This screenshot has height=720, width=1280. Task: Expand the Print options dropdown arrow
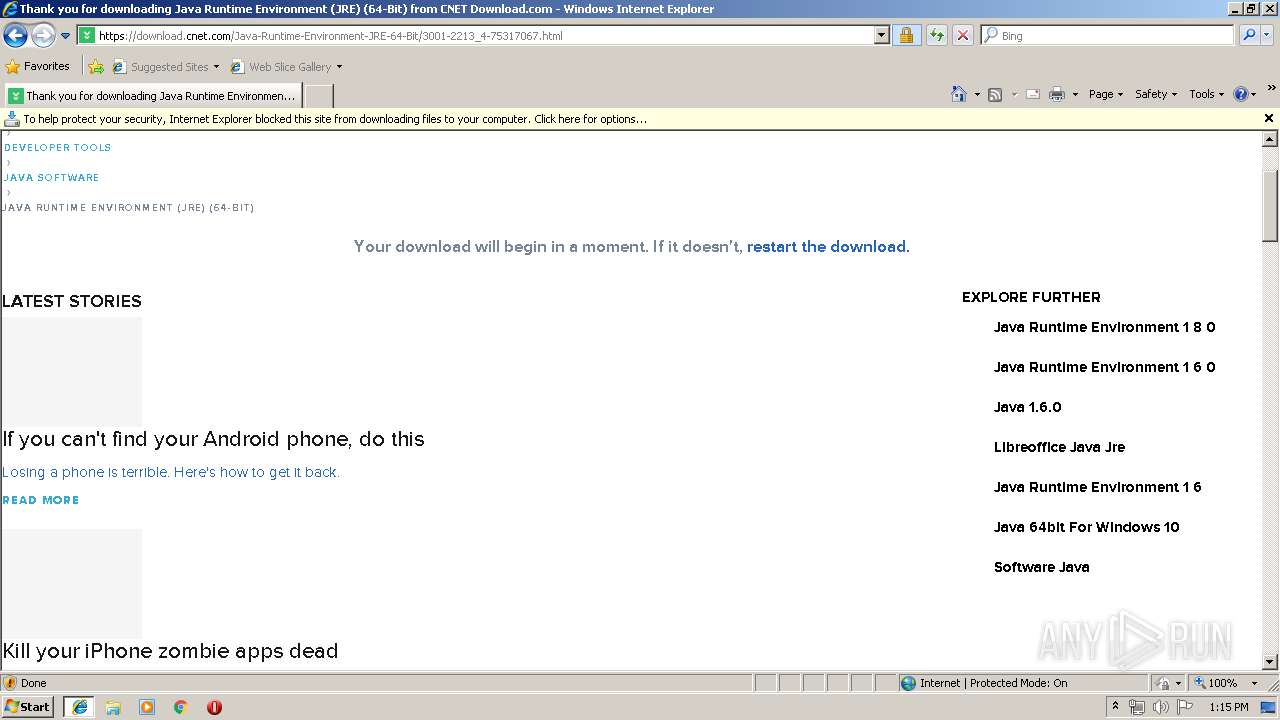[1075, 94]
